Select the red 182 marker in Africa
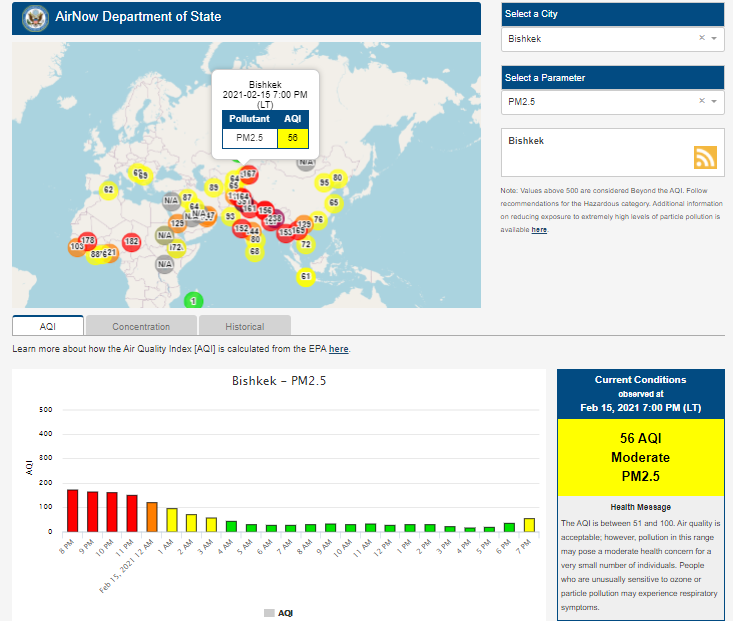Screen dimensions: 733x621 [x=131, y=242]
